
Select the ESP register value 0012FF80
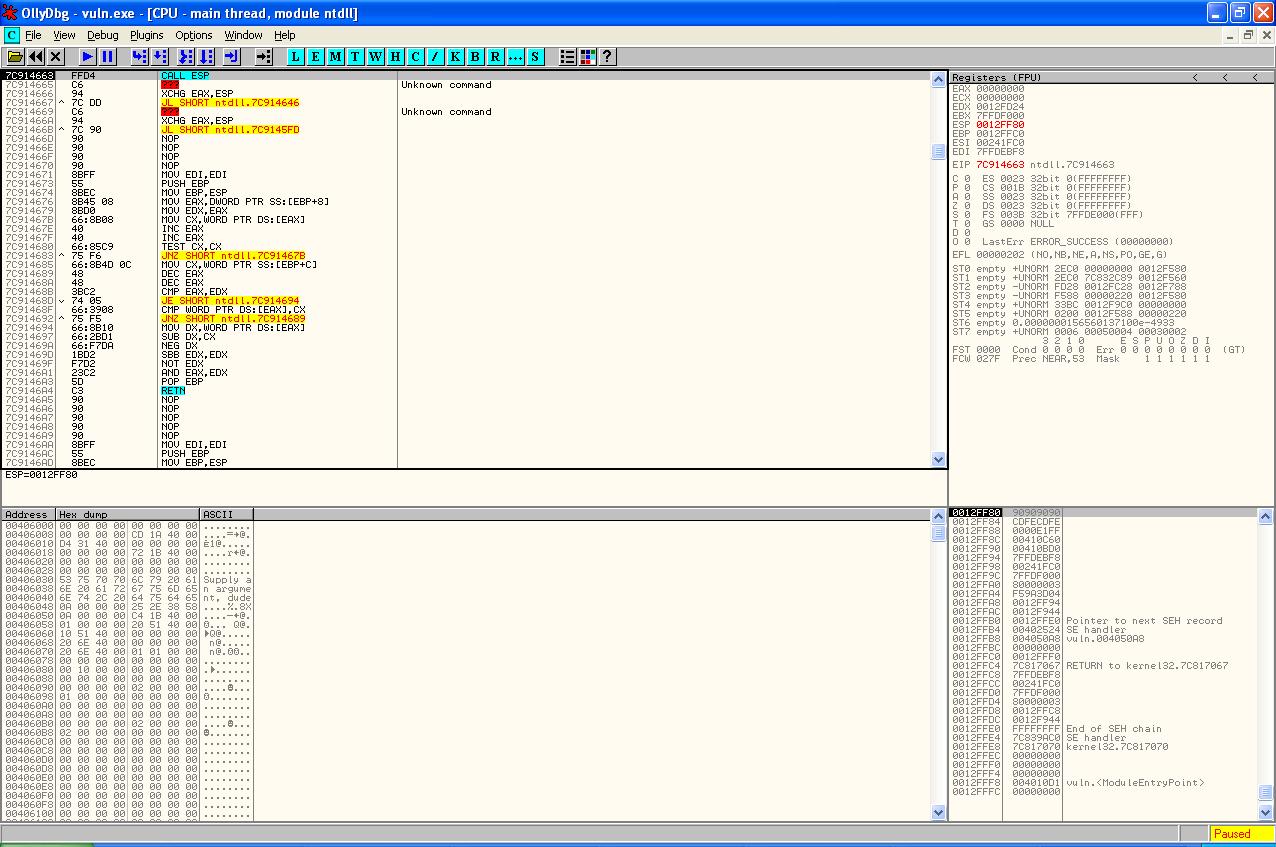[x=1000, y=125]
